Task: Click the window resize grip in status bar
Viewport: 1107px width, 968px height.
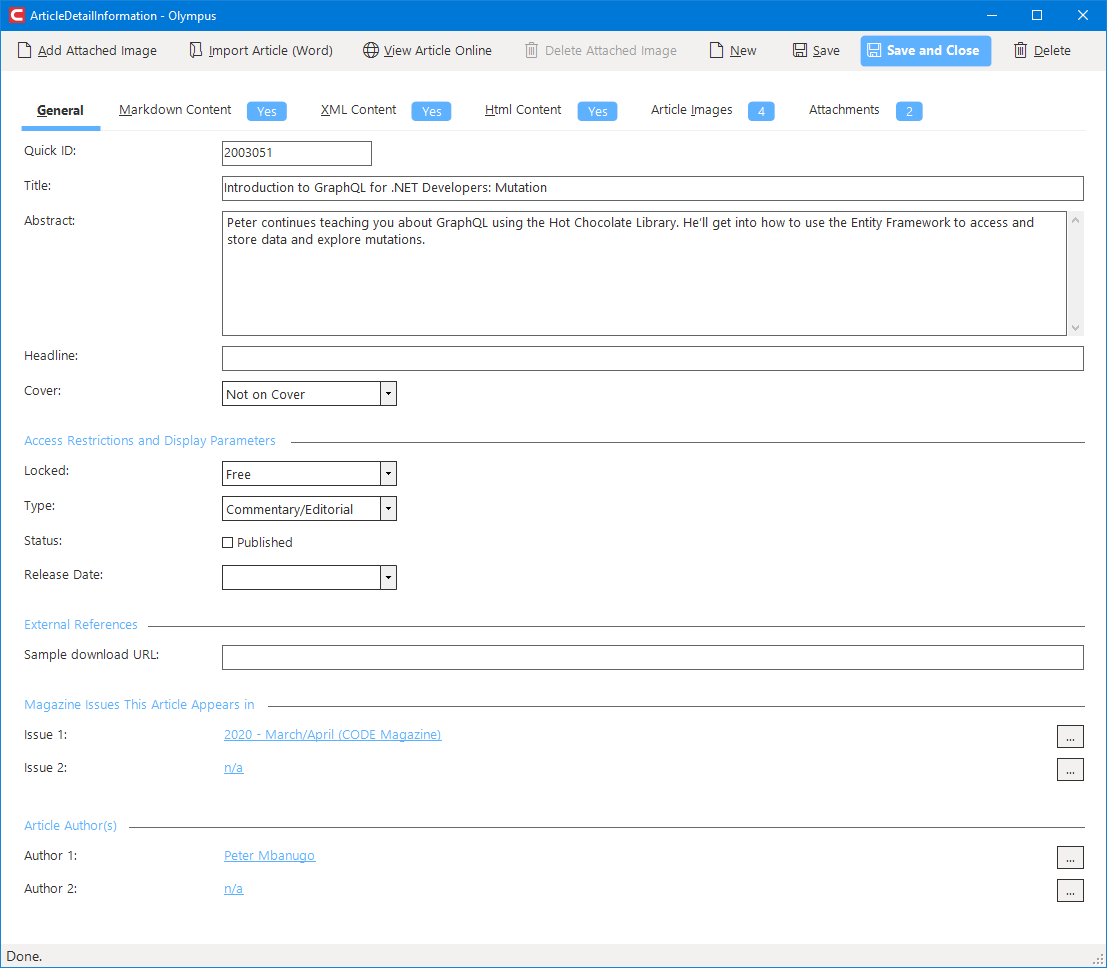Action: (1099, 959)
